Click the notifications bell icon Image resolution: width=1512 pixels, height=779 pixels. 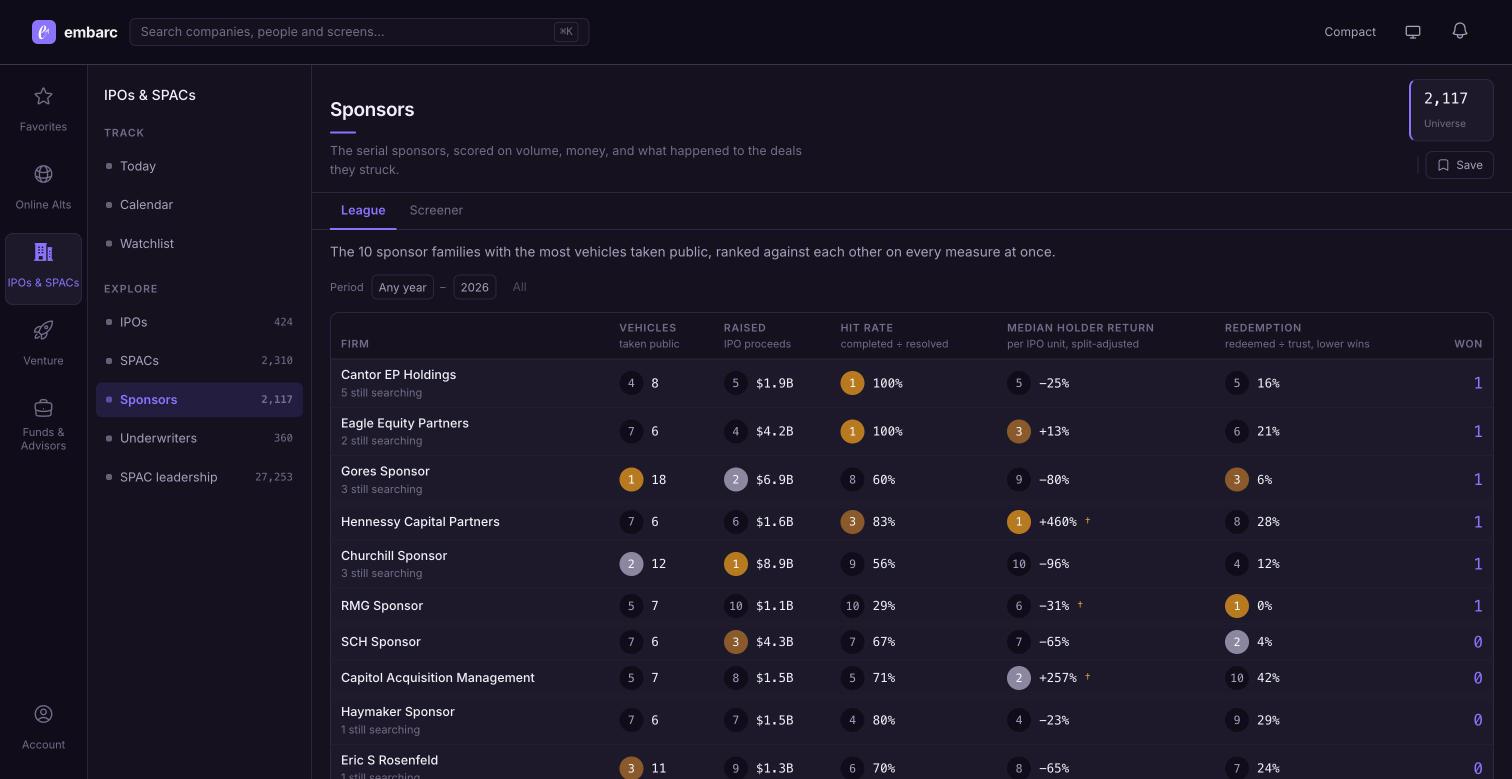1460,31
